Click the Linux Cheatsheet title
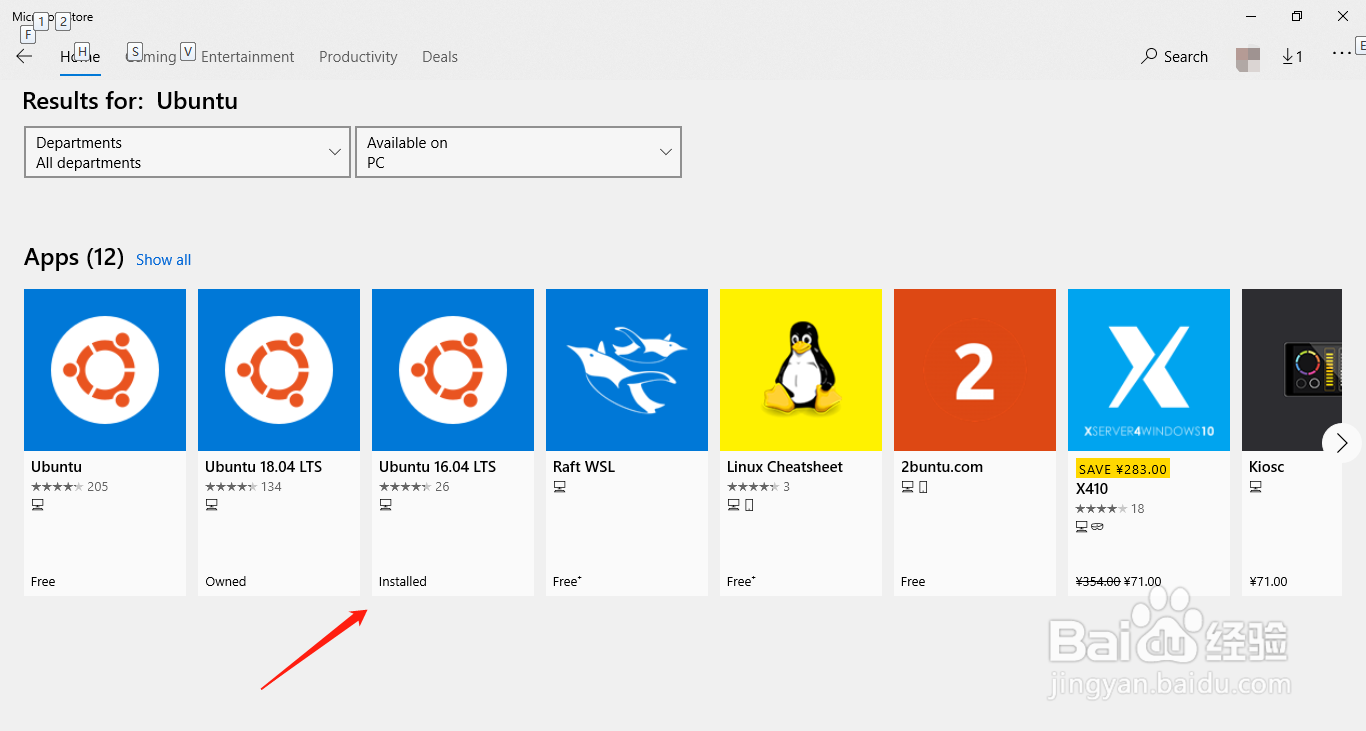 (x=785, y=467)
